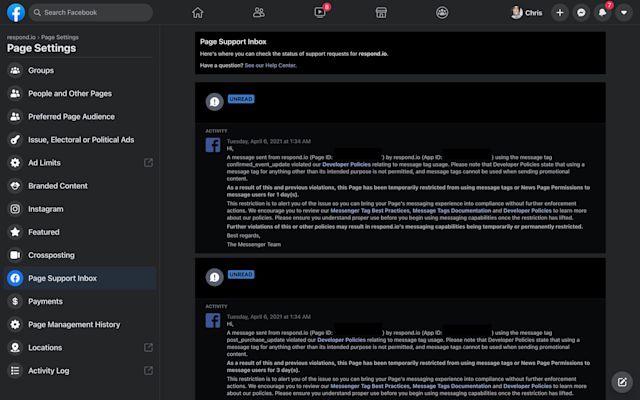
Task: Click first UNREAD badge
Action: [241, 99]
